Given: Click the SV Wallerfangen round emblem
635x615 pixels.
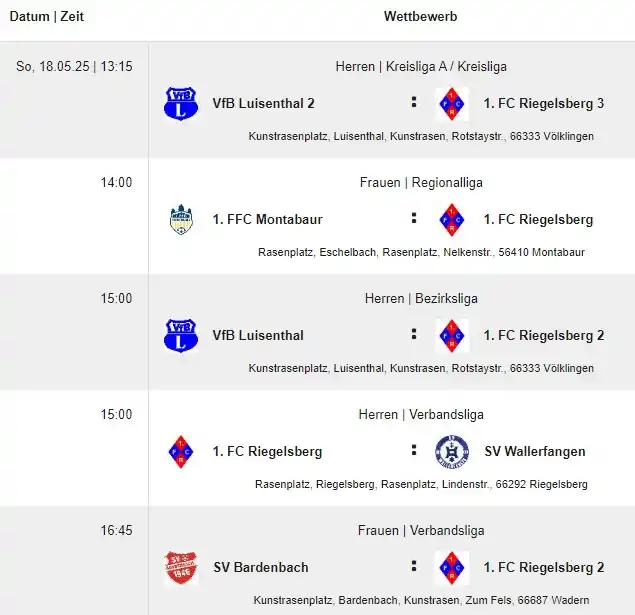Looking at the screenshot, I should pyautogui.click(x=452, y=451).
